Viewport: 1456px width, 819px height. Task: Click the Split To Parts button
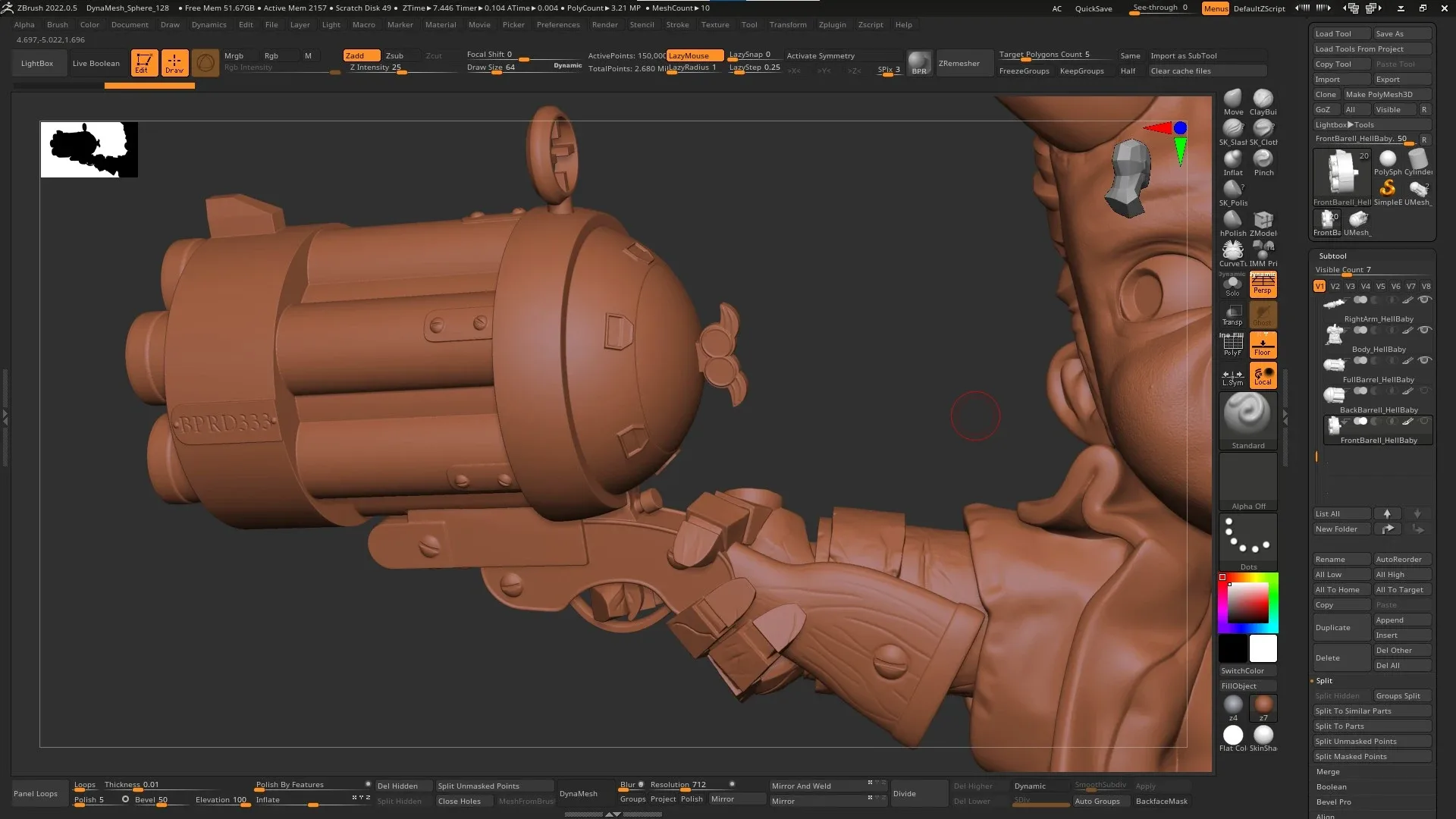coord(1339,726)
